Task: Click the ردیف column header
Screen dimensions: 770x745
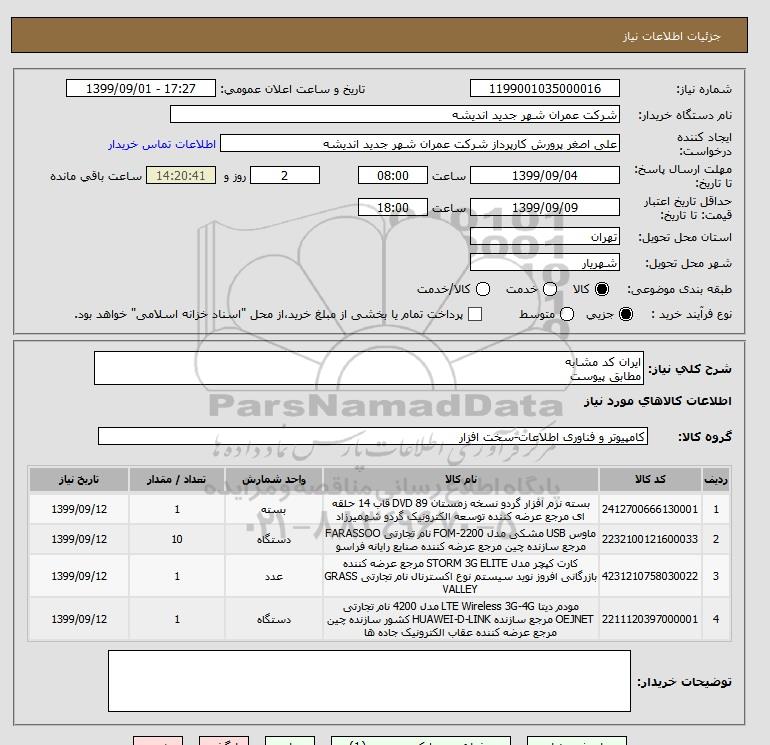Action: coord(716,479)
